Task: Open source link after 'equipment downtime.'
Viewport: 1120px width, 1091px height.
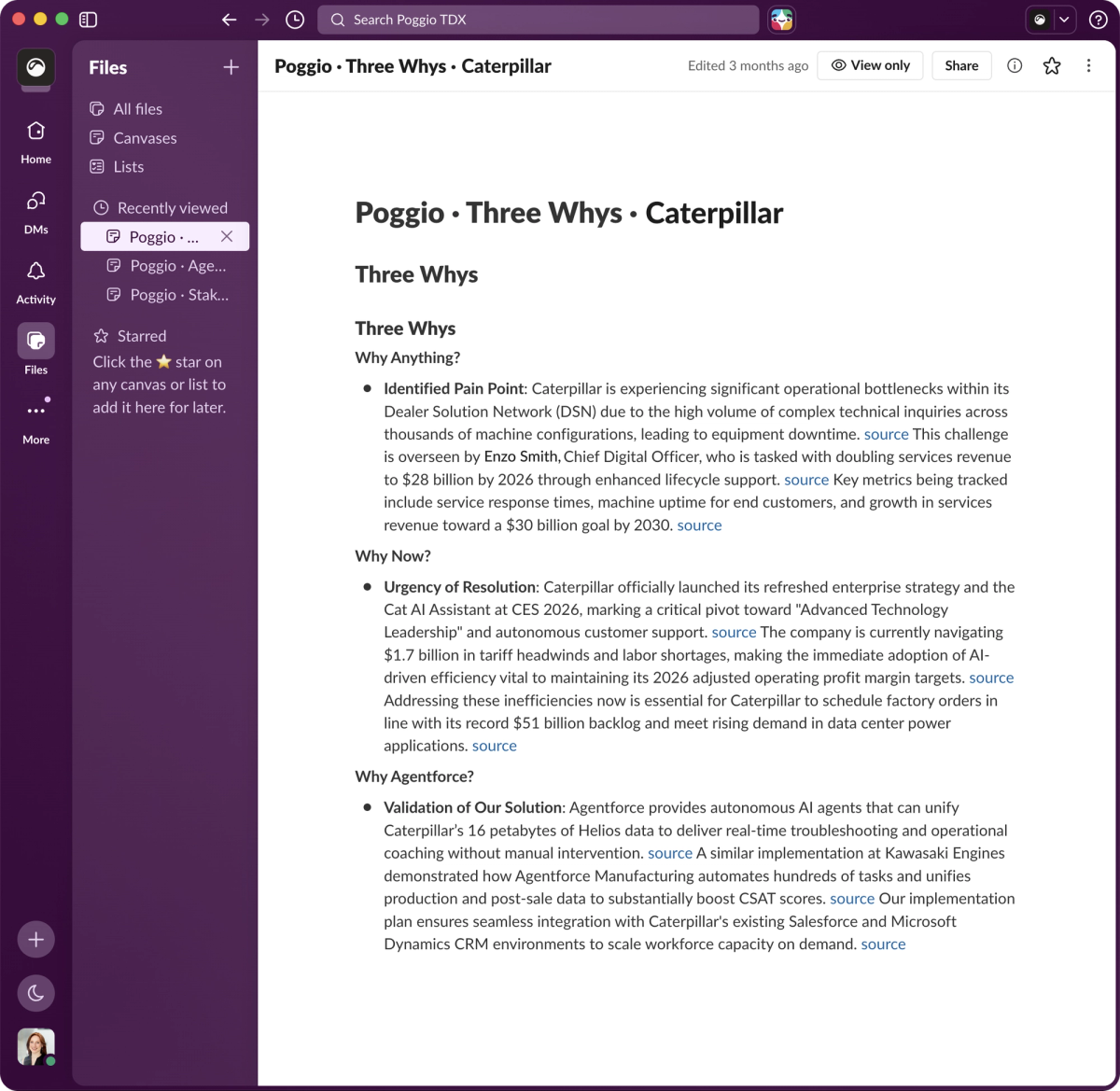Action: (887, 434)
